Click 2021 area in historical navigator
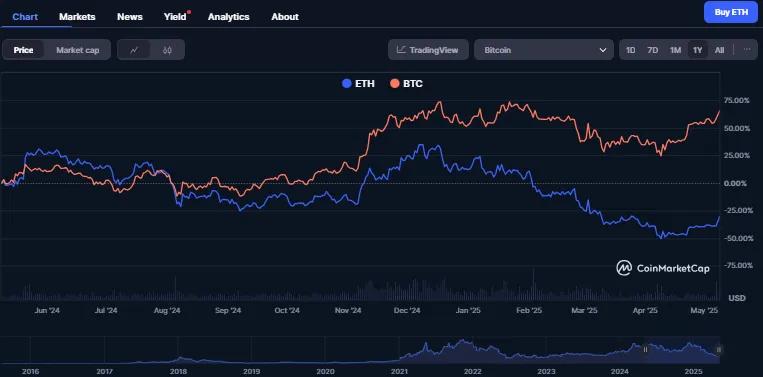Viewport: 763px width, 377px height. 400,371
